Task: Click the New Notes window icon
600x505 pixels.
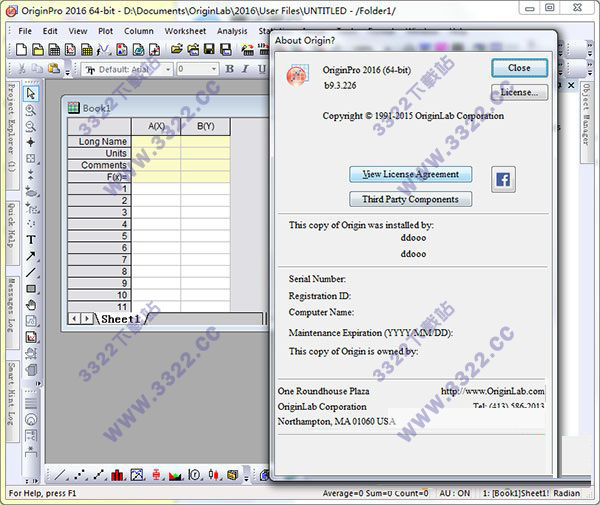Action: (x=155, y=49)
